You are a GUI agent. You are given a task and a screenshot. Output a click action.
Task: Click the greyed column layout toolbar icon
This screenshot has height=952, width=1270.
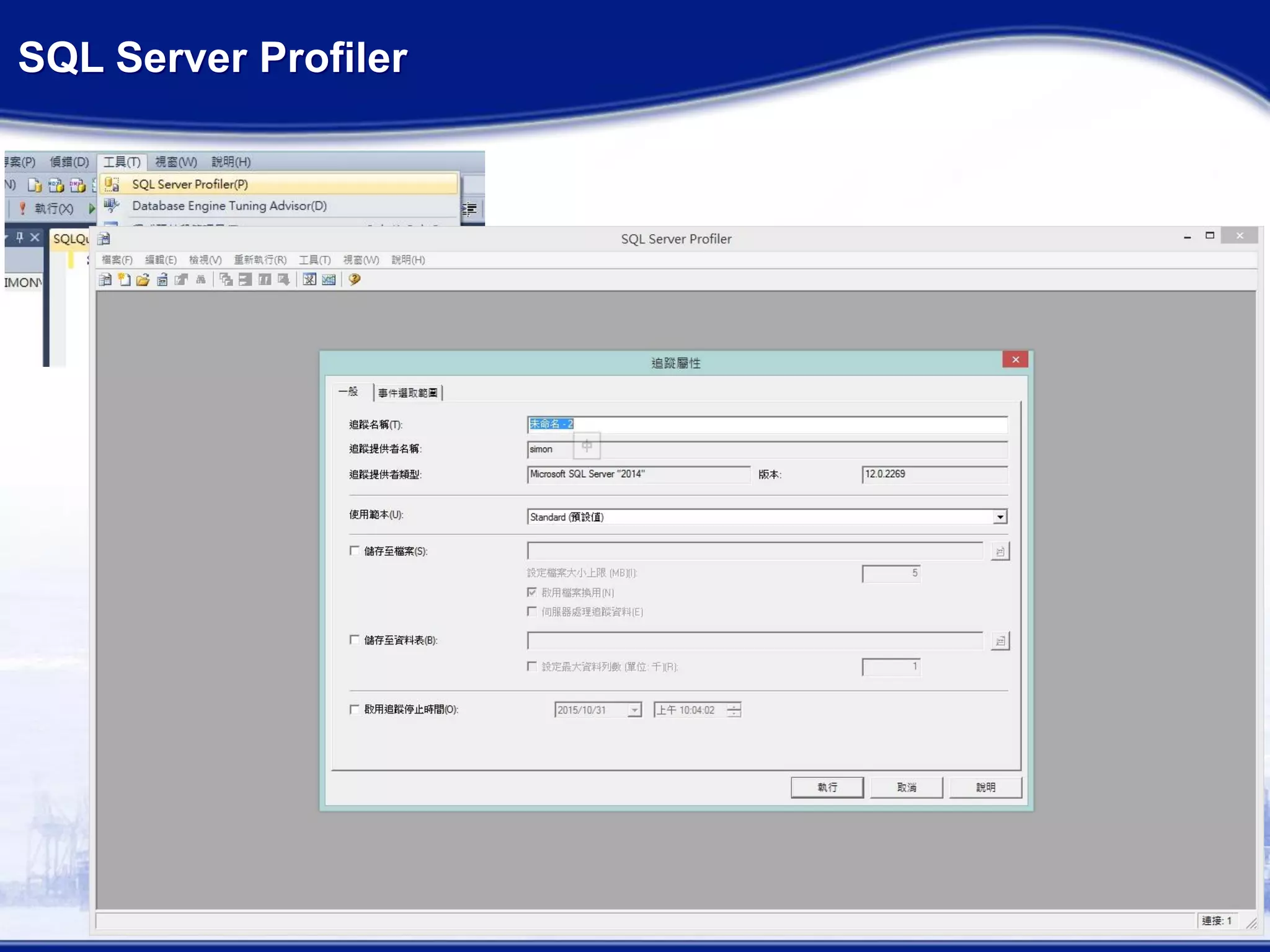pos(265,280)
